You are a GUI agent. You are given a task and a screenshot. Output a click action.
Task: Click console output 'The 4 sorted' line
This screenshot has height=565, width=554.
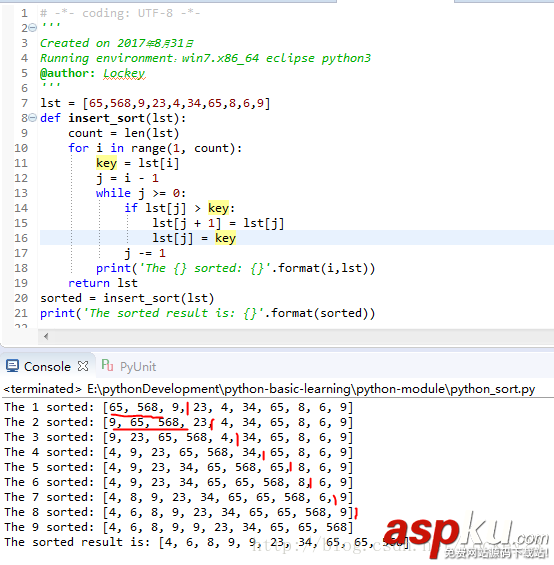coord(179,452)
